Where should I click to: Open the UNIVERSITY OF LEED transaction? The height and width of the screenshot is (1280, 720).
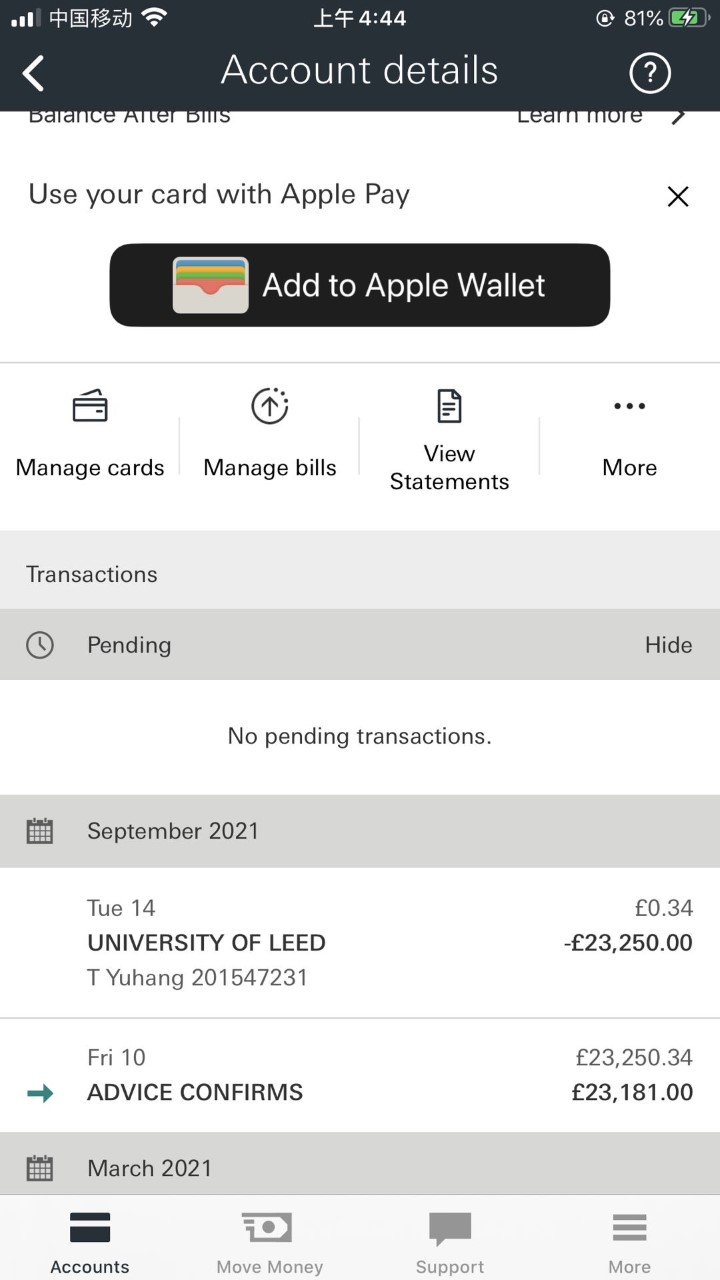tap(360, 943)
